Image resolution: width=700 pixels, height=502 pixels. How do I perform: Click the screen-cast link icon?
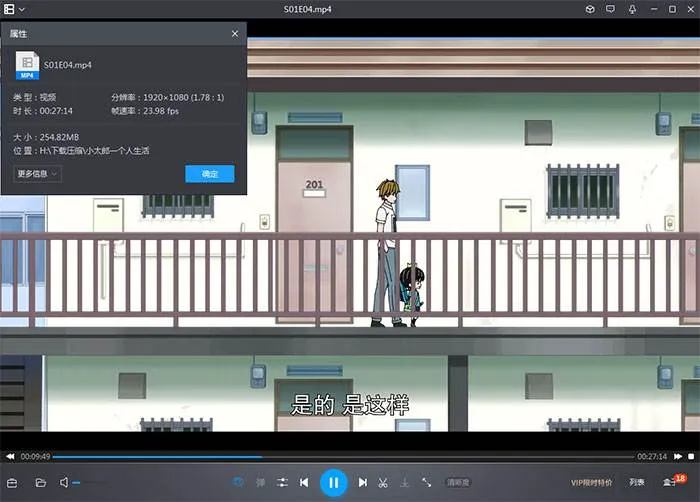click(426, 482)
